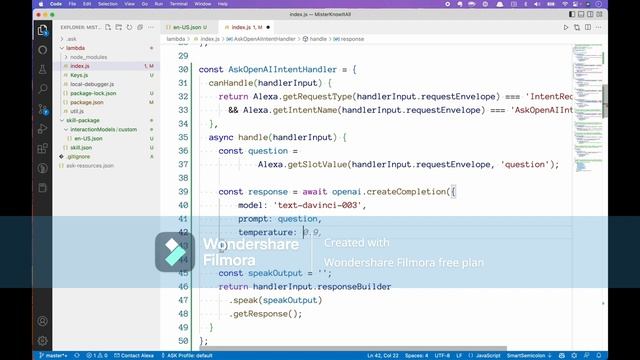
Task: Split the editor to the right
Action: click(x=588, y=27)
